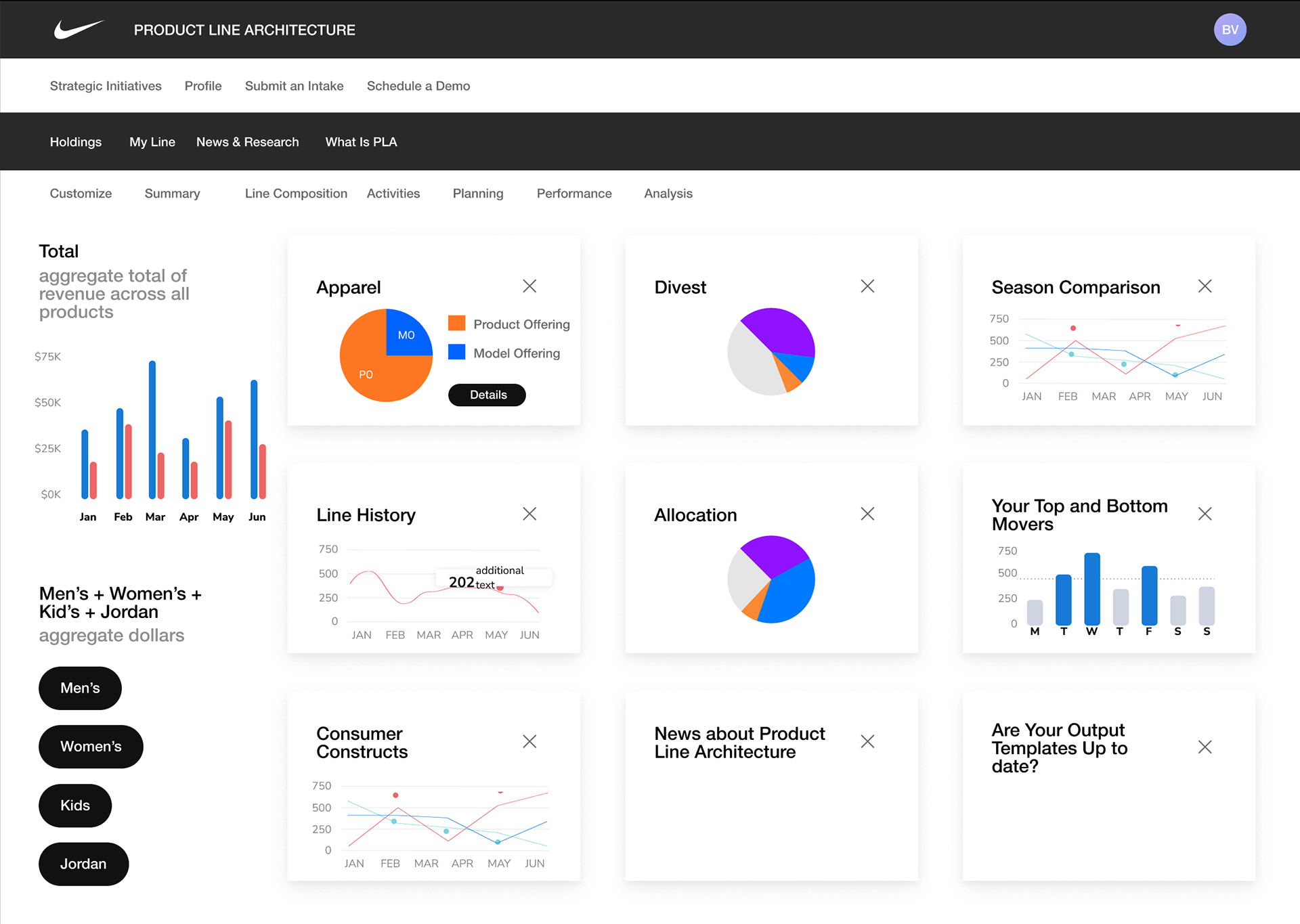Close the Allocation widget

click(867, 514)
